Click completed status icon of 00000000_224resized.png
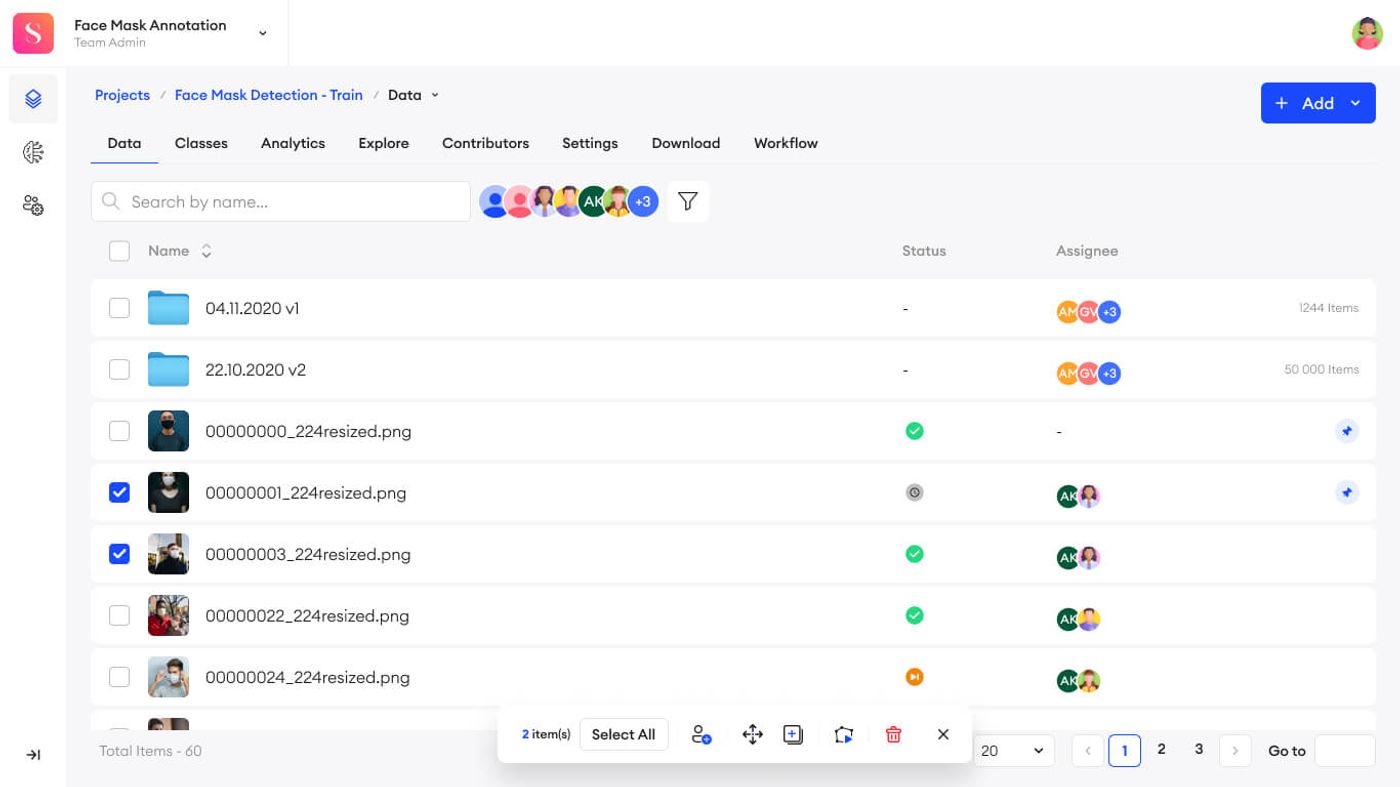 (914, 431)
